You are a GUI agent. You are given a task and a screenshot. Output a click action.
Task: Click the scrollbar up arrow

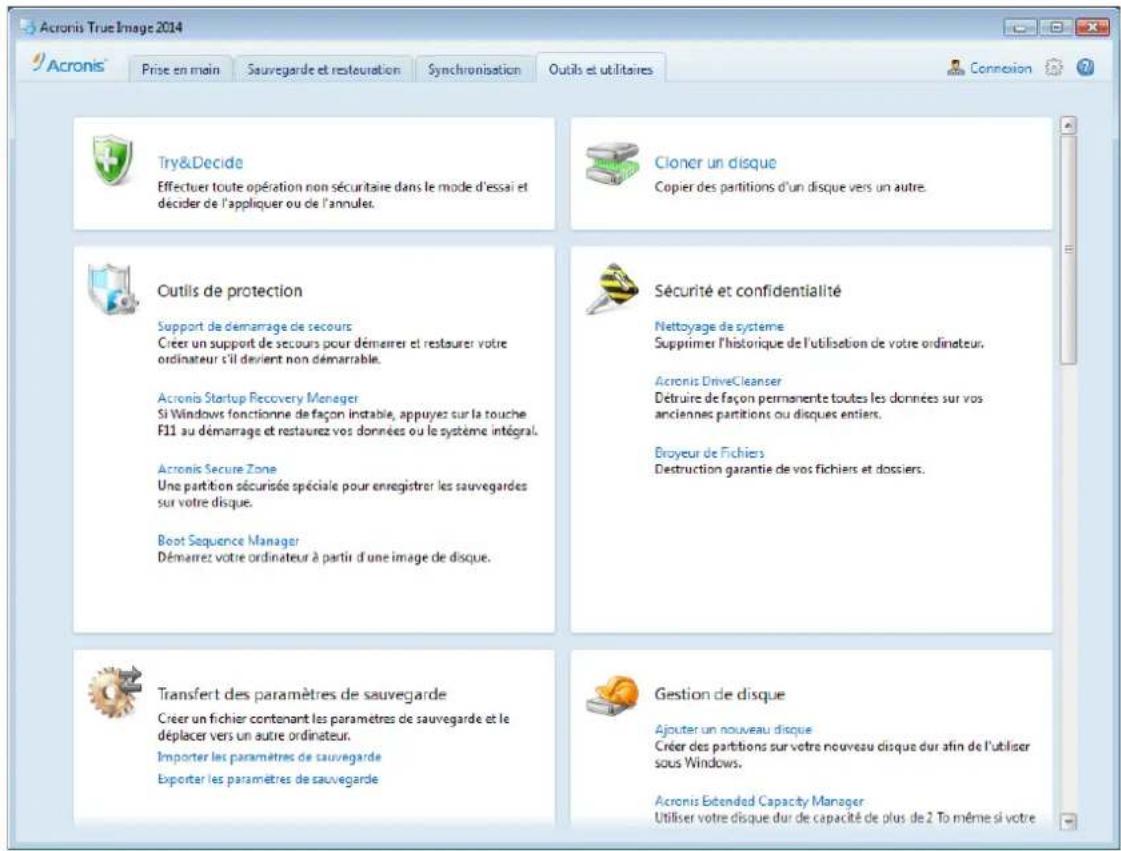tap(1068, 126)
